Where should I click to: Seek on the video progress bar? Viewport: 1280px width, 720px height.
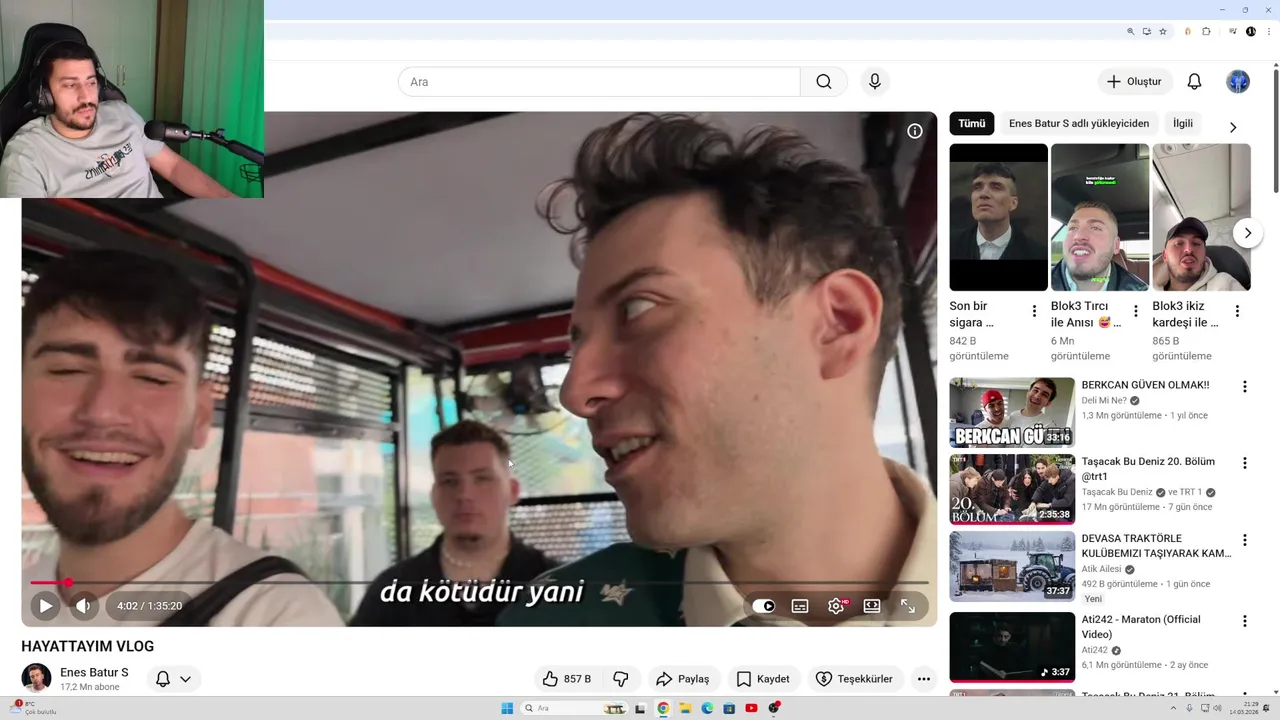click(479, 582)
